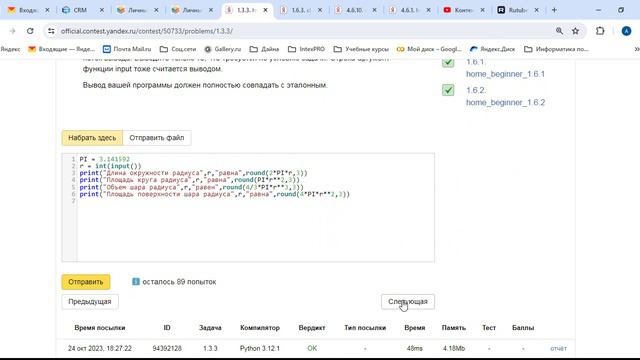
Task: Click the r = int(input()) code line
Action: click(110, 166)
